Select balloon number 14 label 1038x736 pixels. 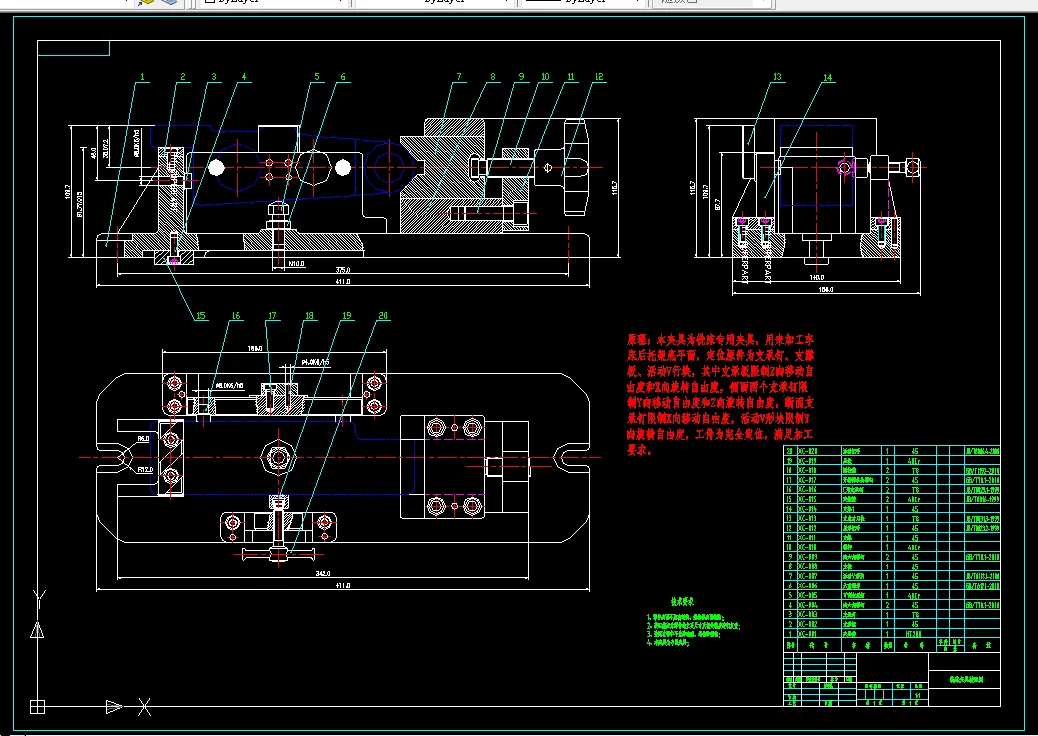(827, 78)
